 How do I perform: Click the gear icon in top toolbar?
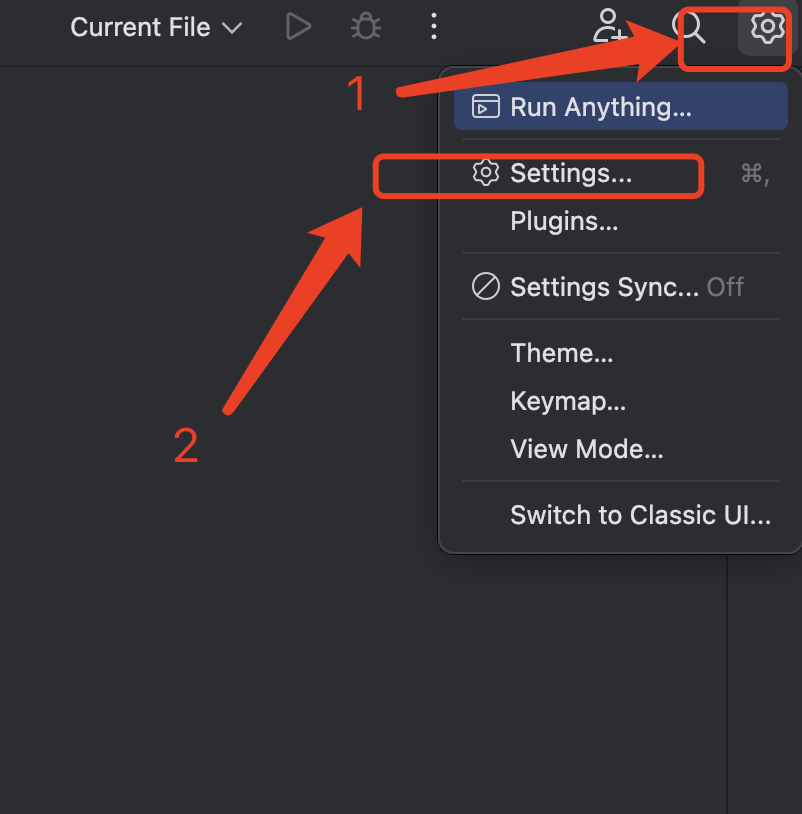point(767,27)
